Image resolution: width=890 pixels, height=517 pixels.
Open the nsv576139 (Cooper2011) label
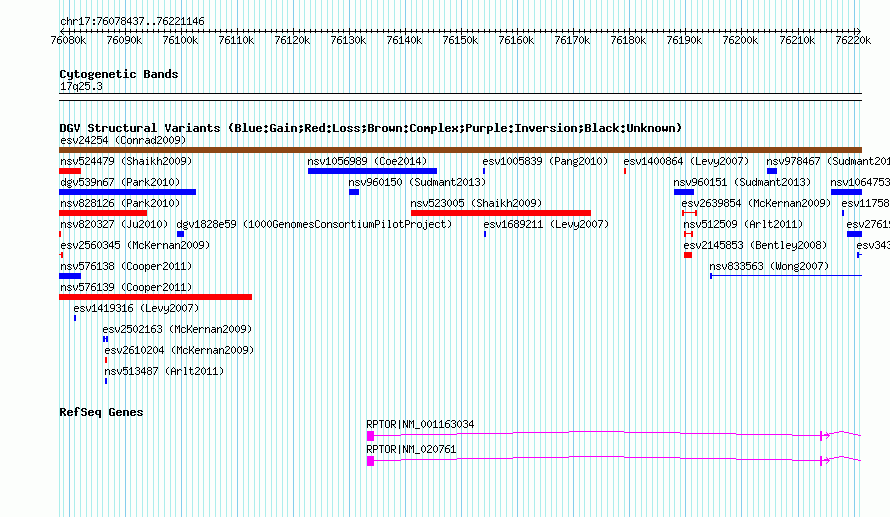coord(126,287)
